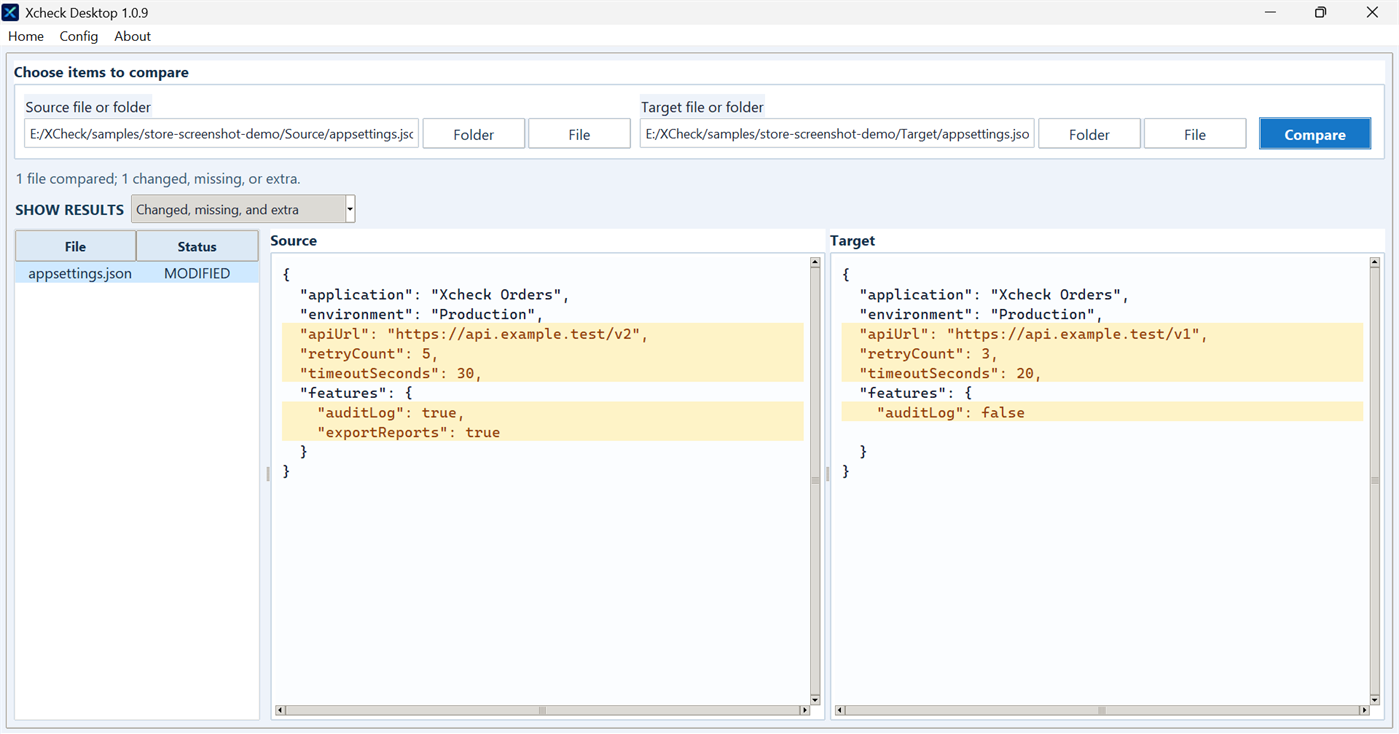Click the Target file or folder path field
The height and width of the screenshot is (734, 1399).
(x=837, y=134)
